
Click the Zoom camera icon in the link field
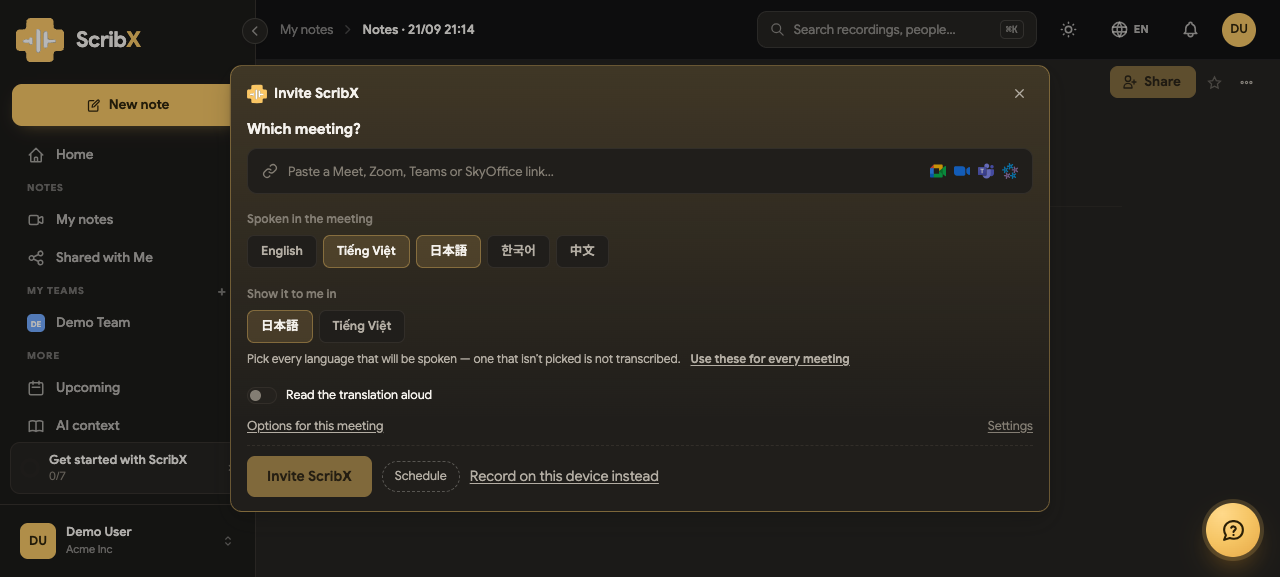pos(962,171)
